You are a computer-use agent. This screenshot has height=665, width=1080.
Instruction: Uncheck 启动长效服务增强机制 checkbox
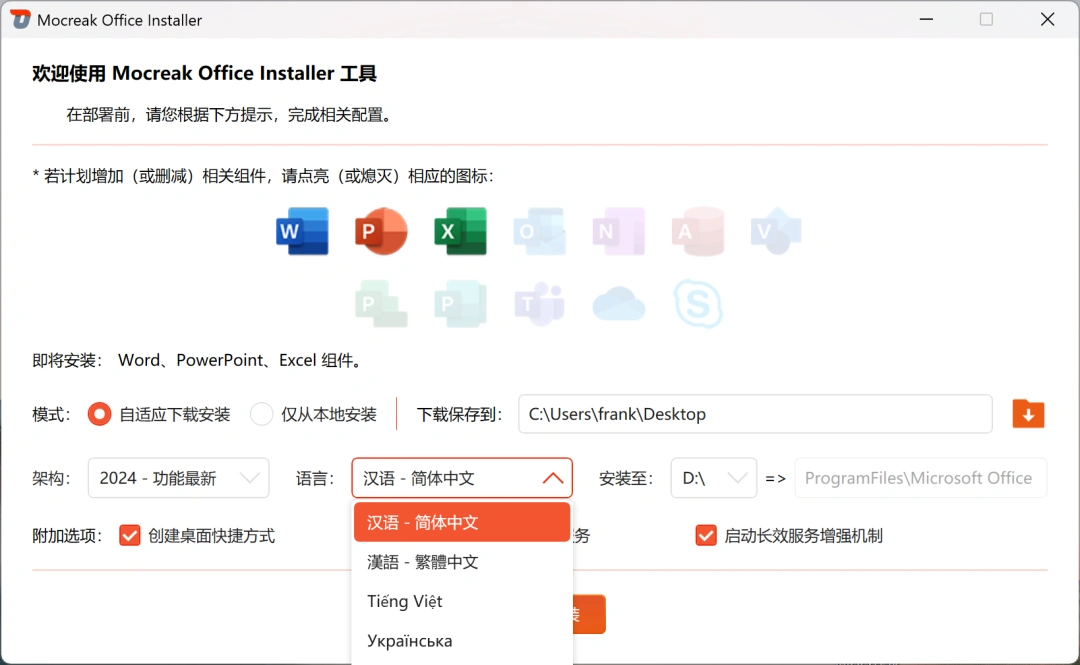706,535
